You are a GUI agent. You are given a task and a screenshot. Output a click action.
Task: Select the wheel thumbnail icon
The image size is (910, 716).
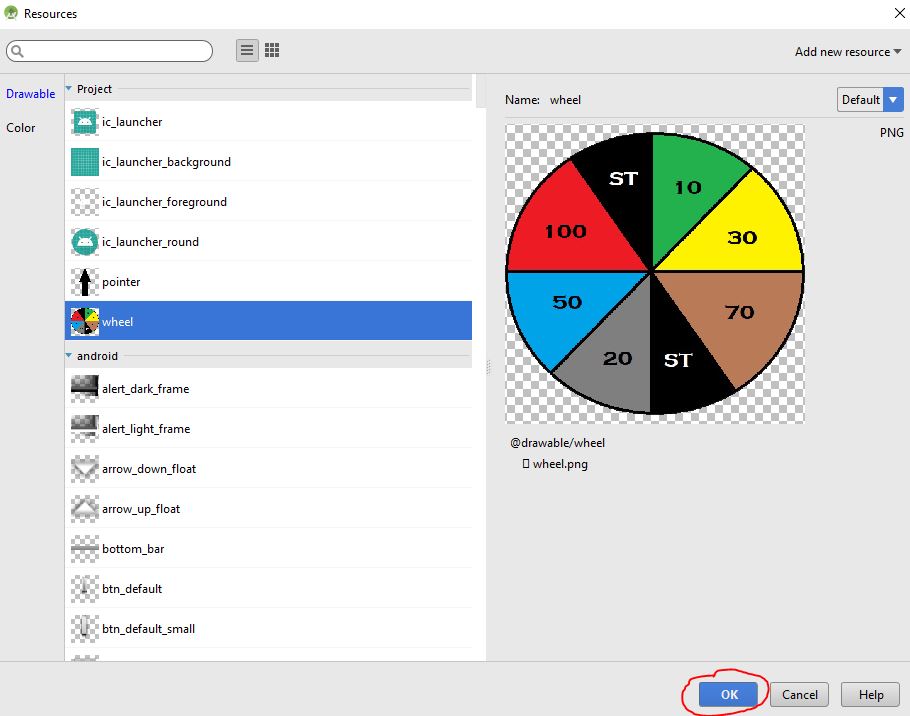[x=85, y=322]
